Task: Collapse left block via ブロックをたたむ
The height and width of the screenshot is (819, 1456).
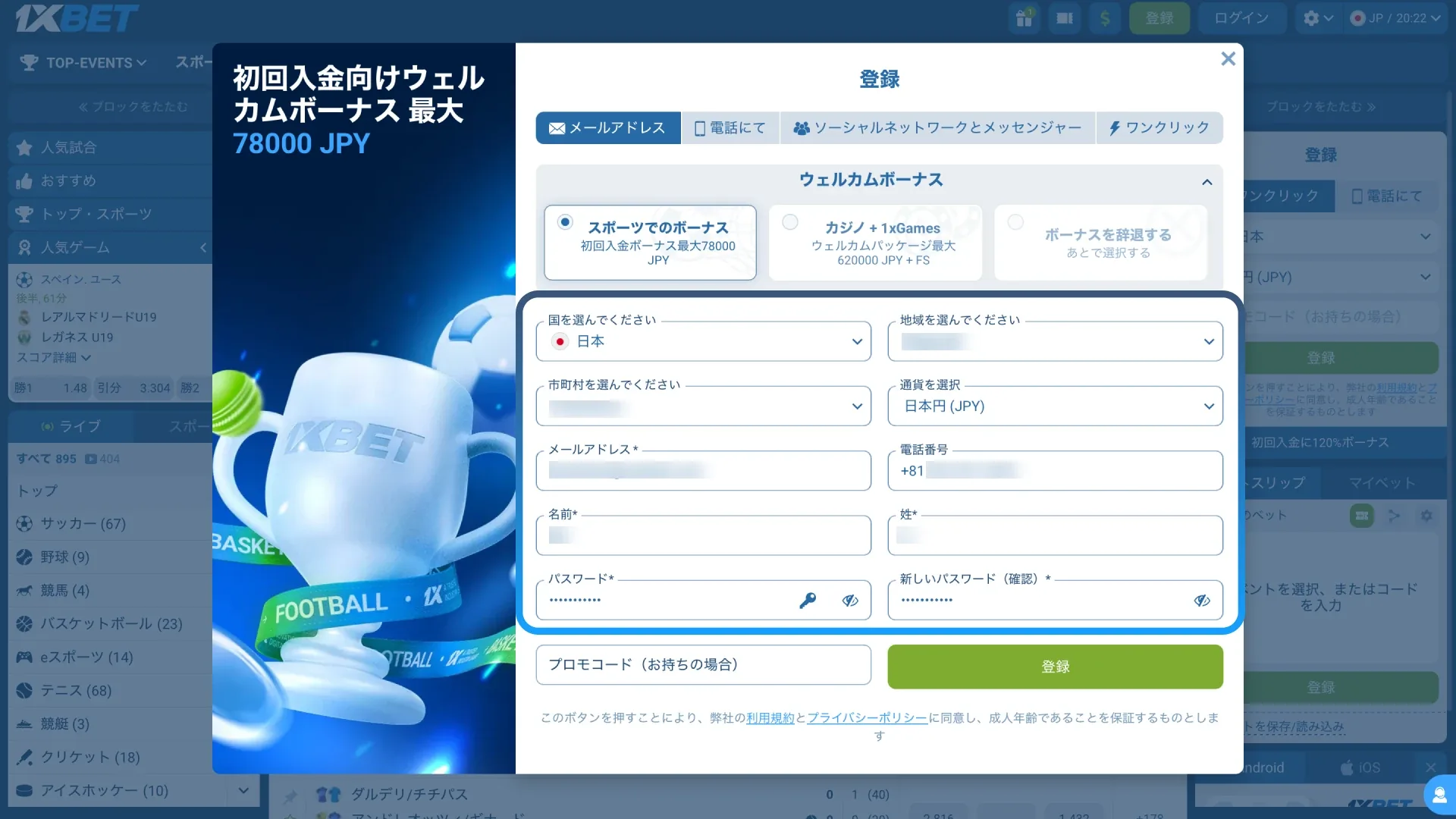Action: (x=133, y=107)
